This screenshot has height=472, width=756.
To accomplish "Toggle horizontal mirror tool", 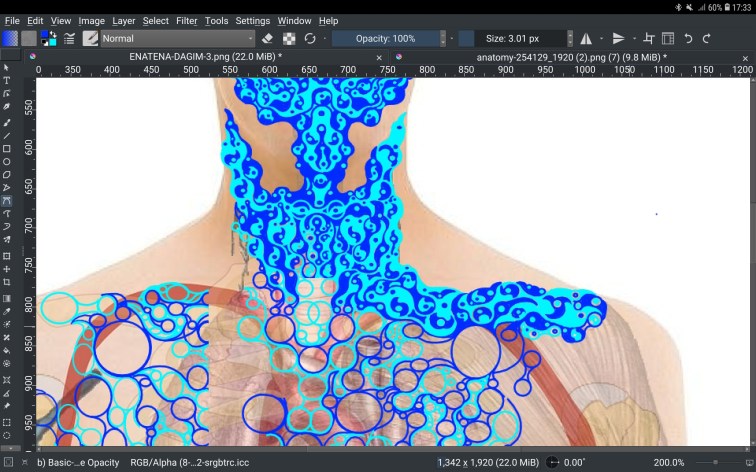I will pyautogui.click(x=586, y=39).
